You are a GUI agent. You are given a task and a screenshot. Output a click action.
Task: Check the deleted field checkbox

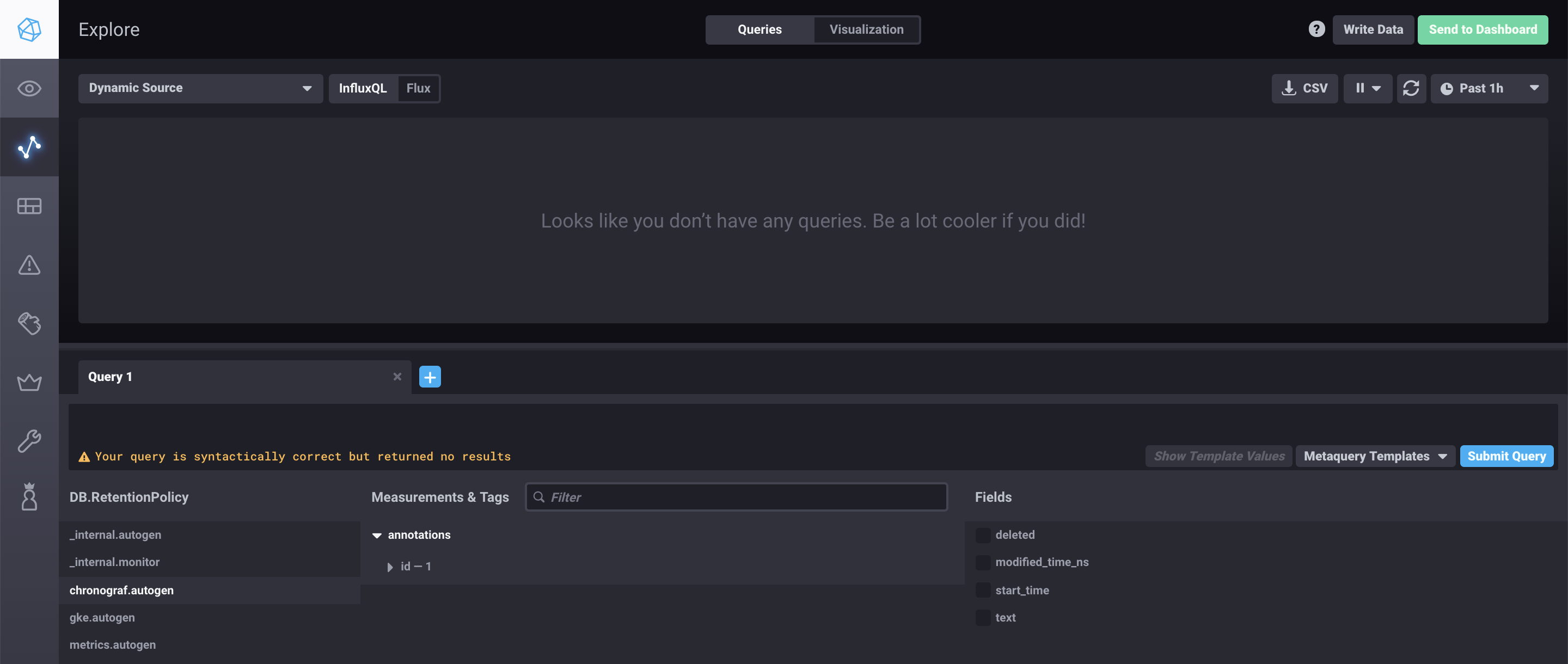point(982,535)
